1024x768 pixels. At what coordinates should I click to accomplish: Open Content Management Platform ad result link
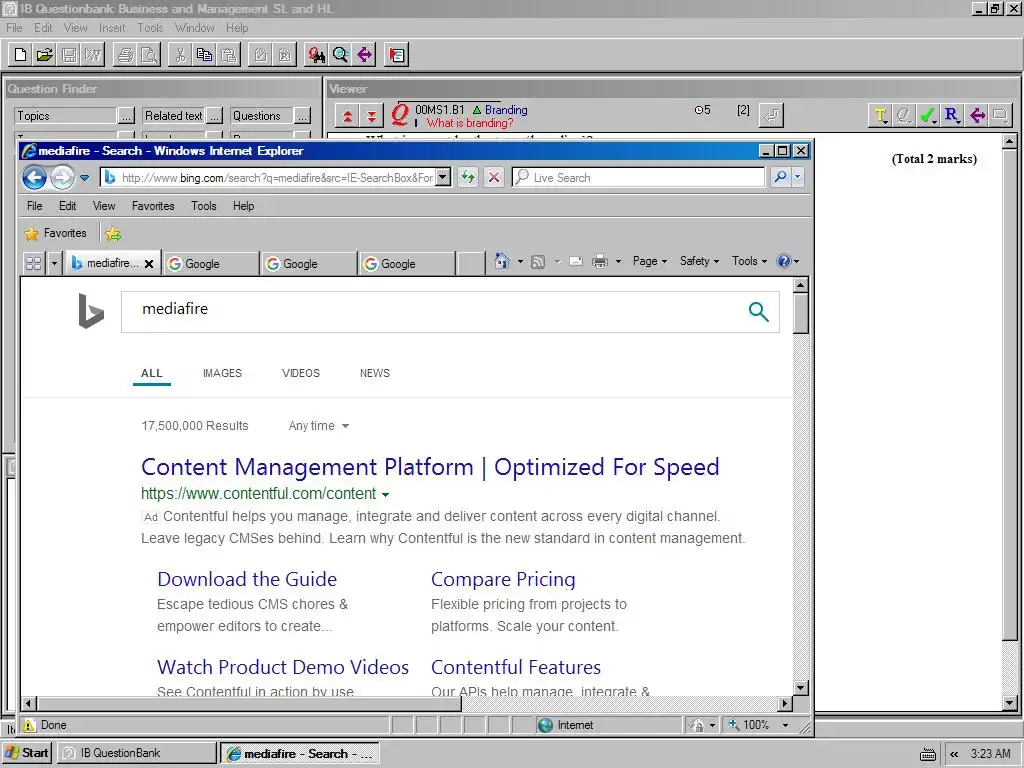coord(430,467)
